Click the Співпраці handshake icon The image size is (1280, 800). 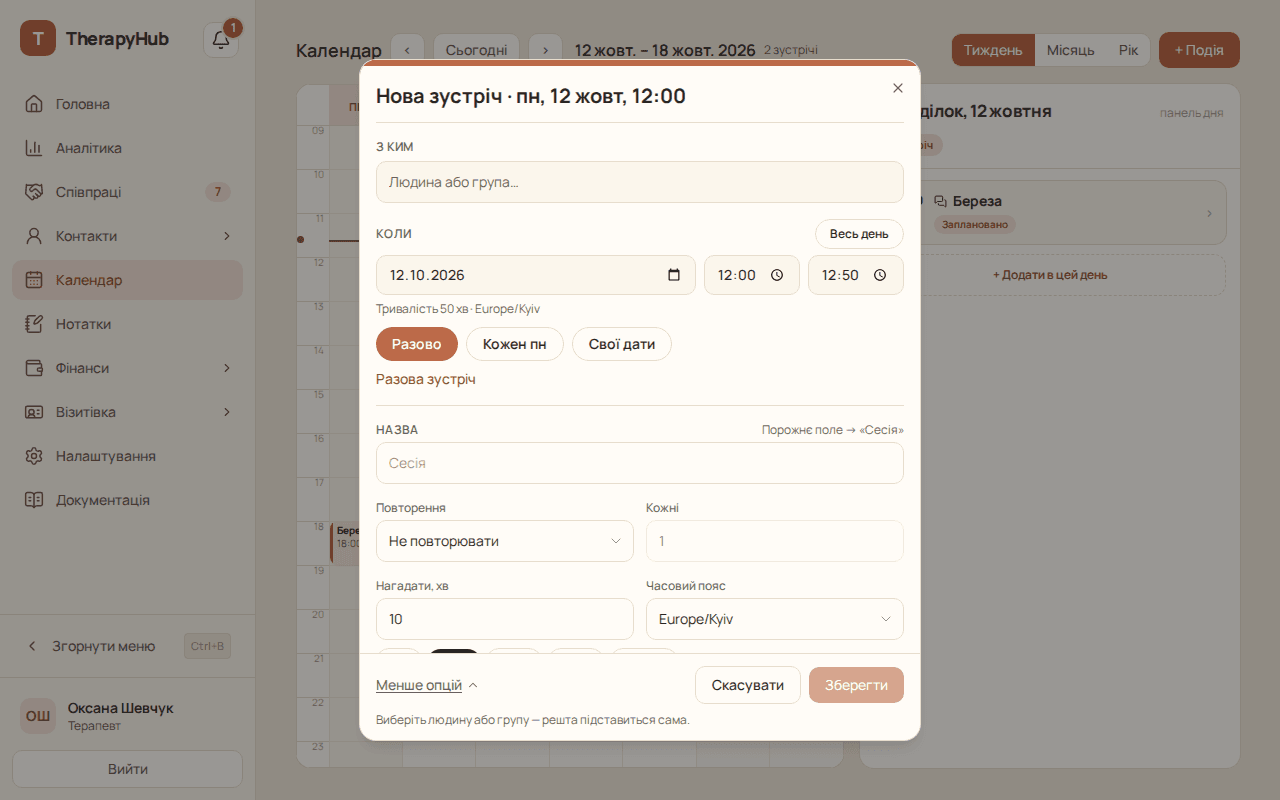click(34, 192)
